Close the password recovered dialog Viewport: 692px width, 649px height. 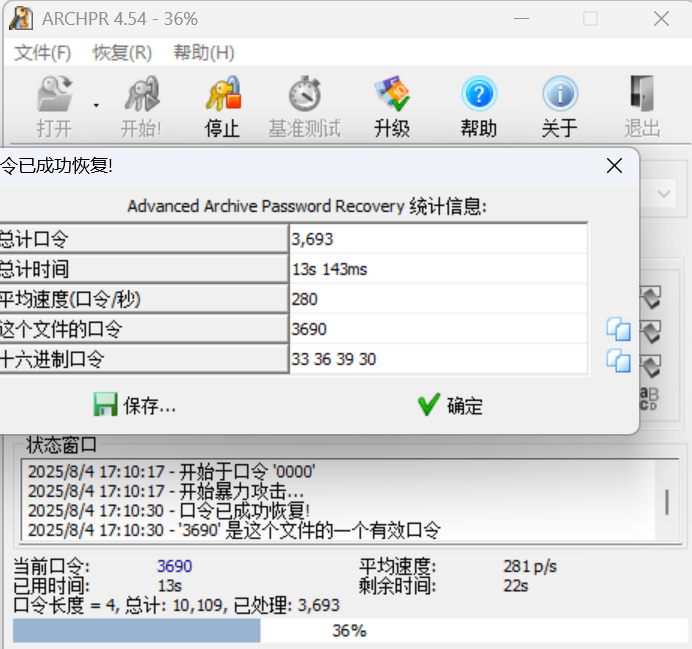614,166
